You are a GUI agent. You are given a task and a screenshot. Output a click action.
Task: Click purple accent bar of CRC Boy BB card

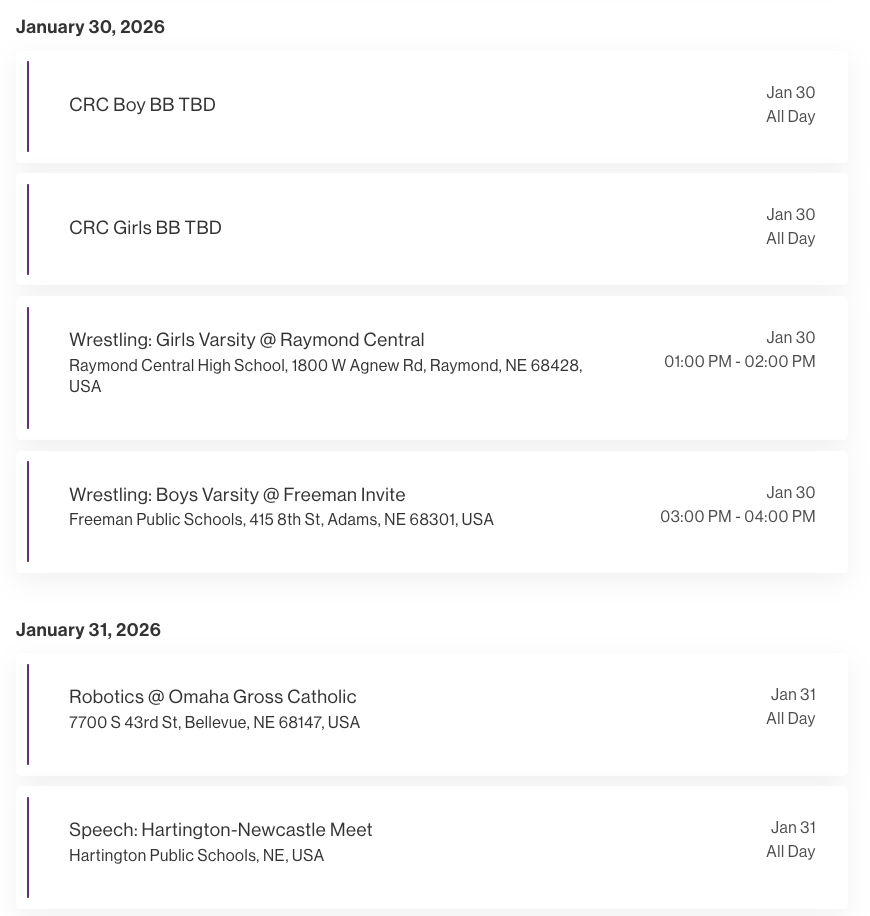pos(28,106)
